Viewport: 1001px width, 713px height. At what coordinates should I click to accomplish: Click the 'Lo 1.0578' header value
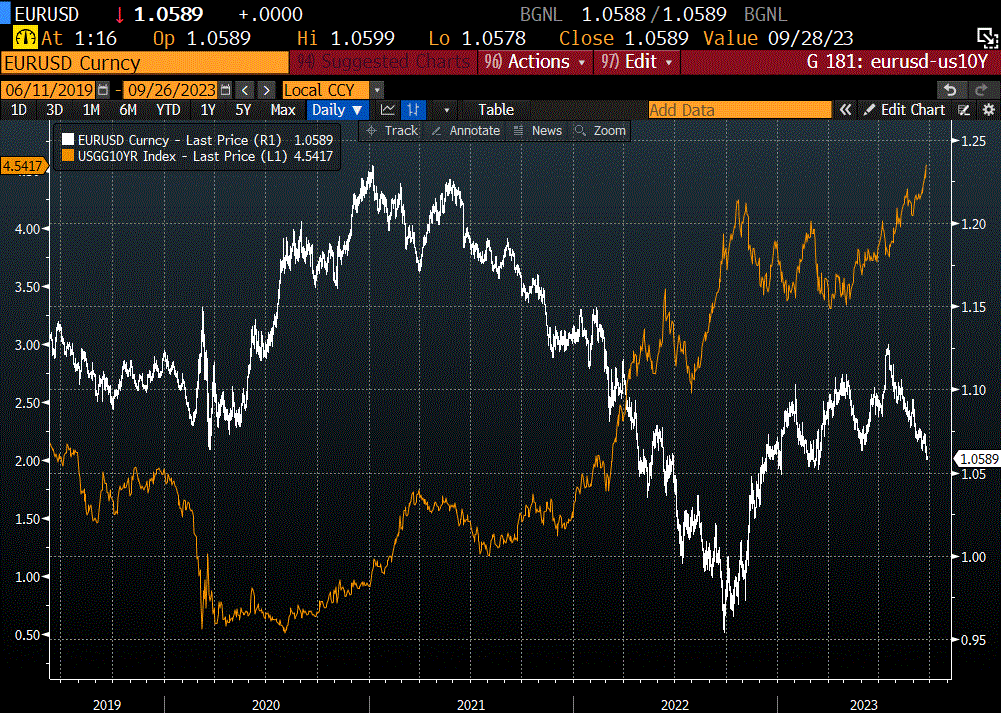[x=477, y=38]
